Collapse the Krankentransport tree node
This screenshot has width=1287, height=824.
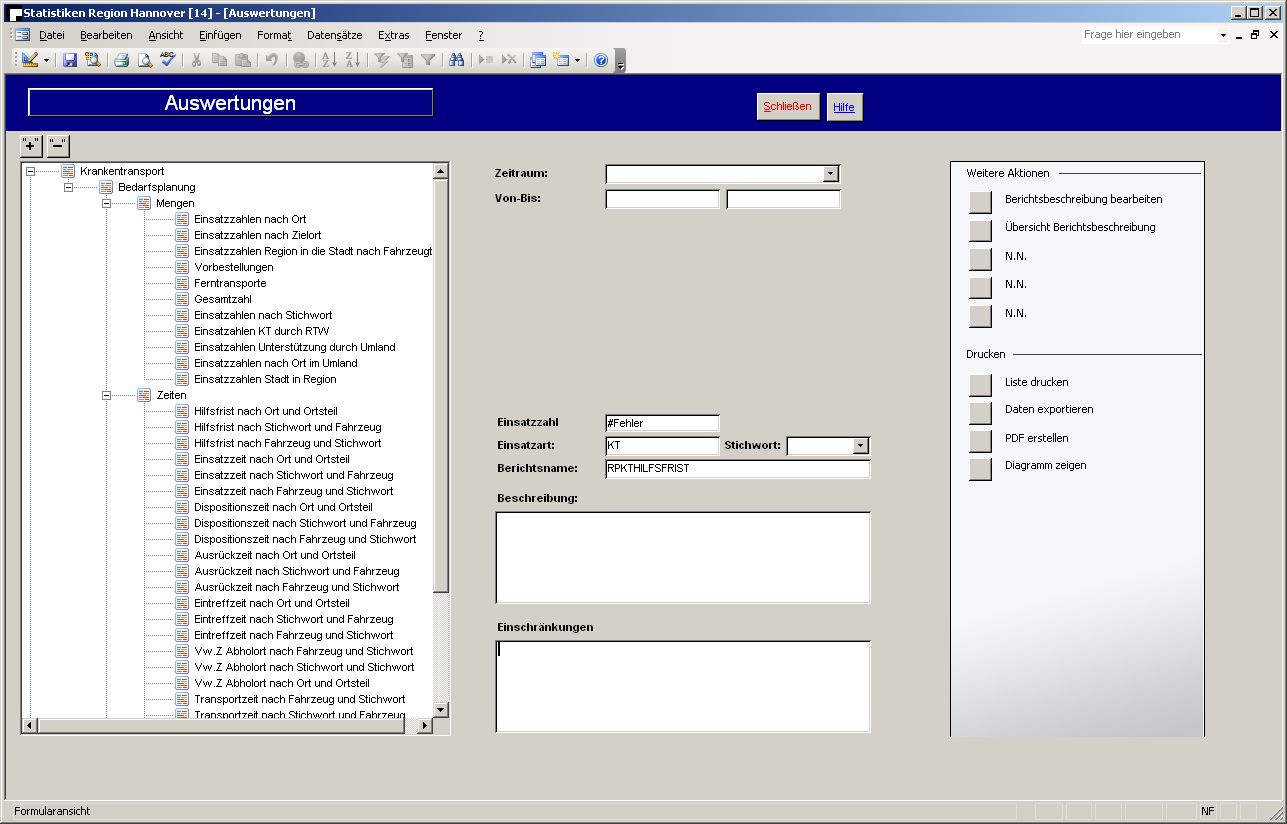click(x=30, y=172)
